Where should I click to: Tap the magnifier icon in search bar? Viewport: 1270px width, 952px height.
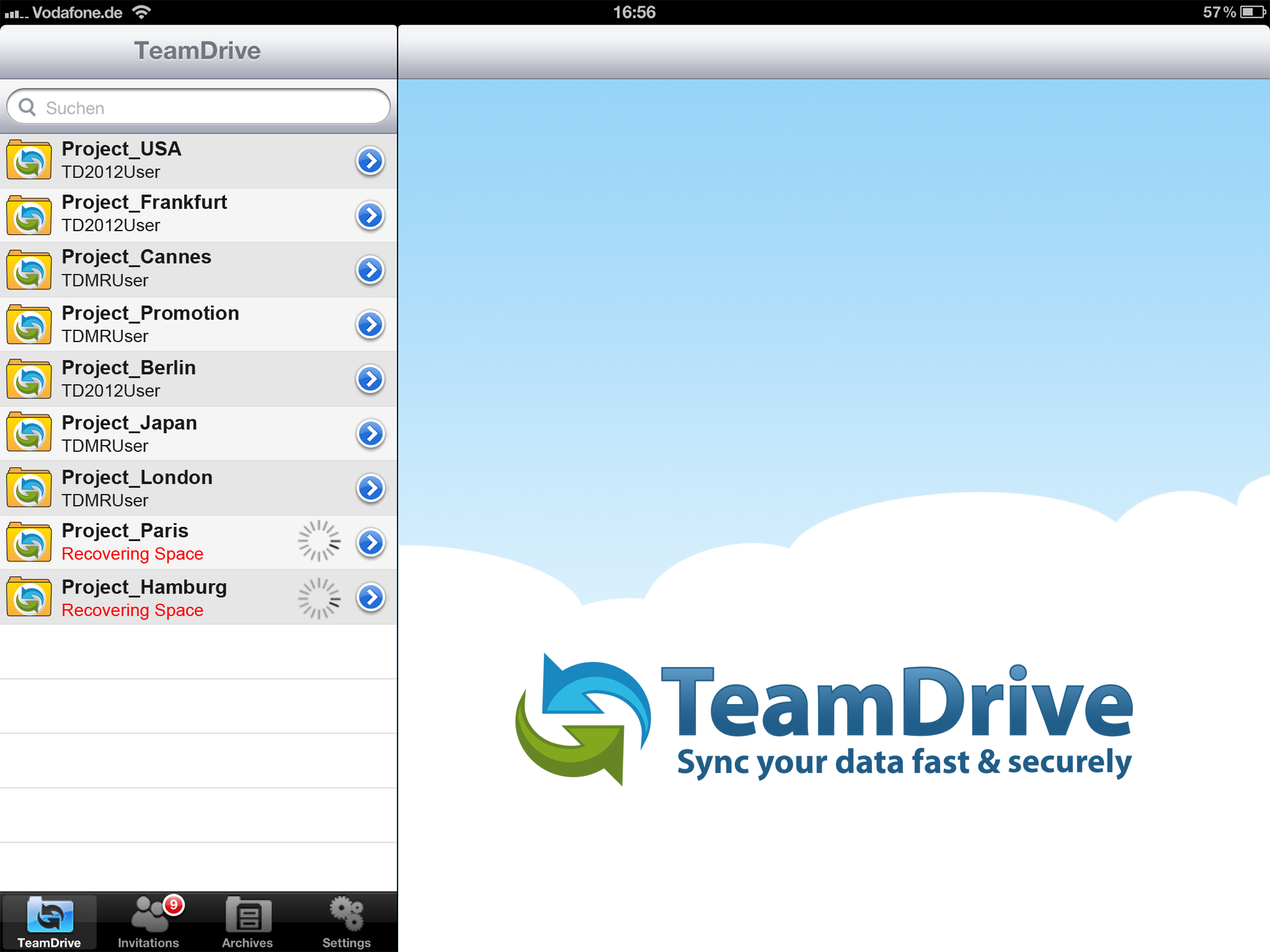(x=27, y=107)
